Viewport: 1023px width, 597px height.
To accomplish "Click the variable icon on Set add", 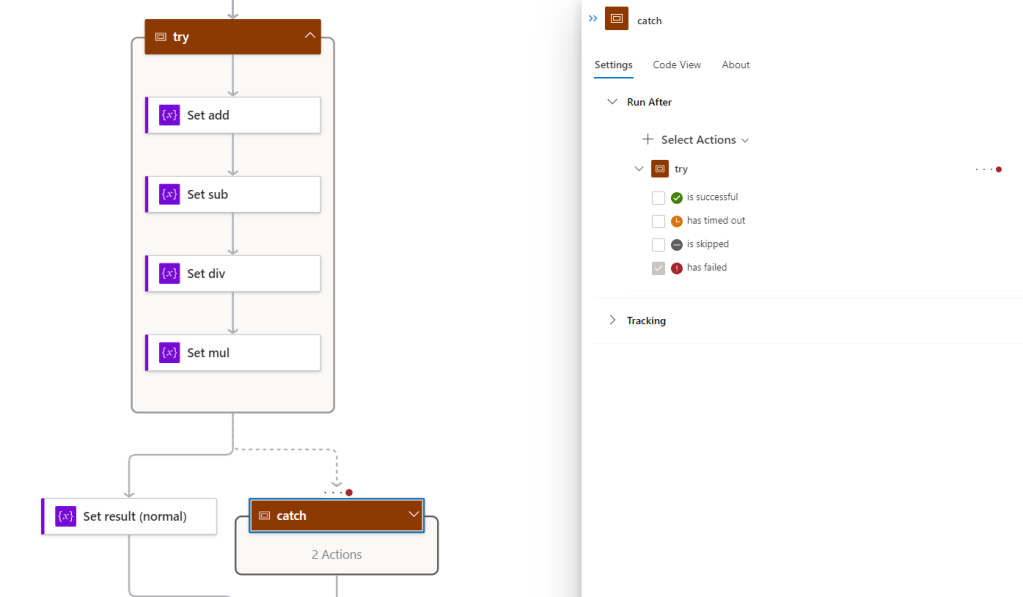I will click(169, 115).
